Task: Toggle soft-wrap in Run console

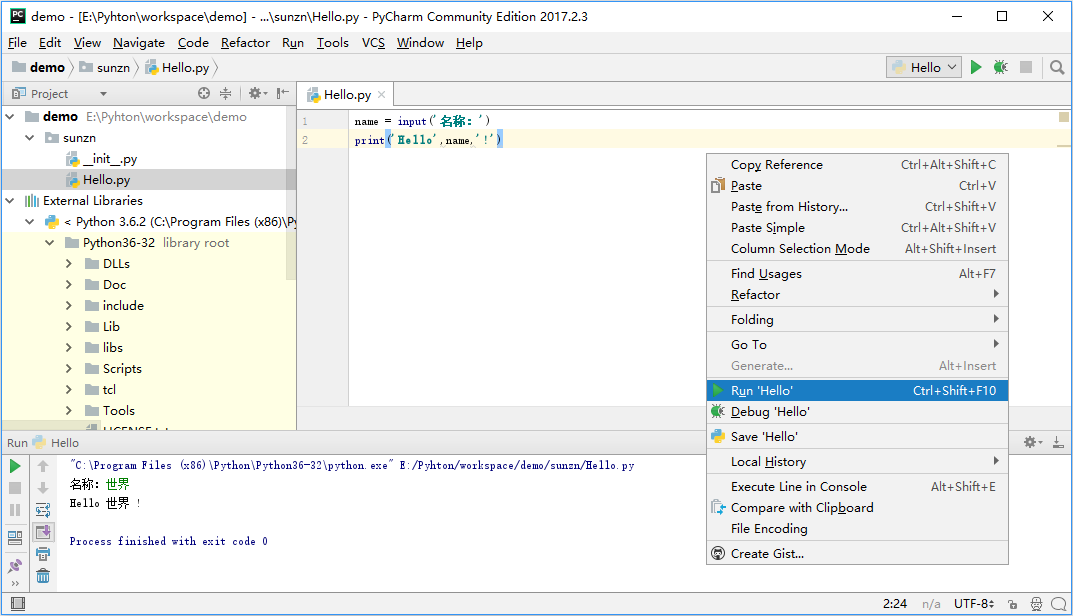Action: [x=43, y=510]
